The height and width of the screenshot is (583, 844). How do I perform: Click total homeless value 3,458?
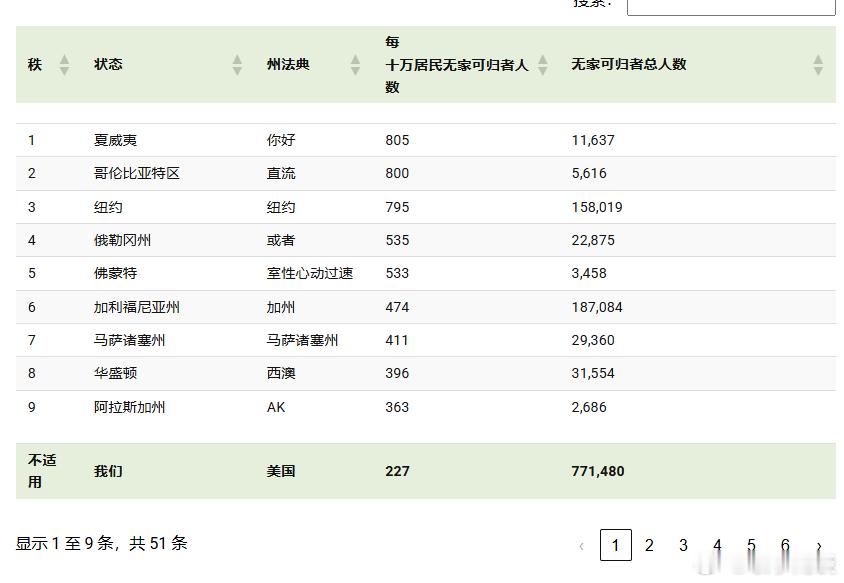pos(589,273)
